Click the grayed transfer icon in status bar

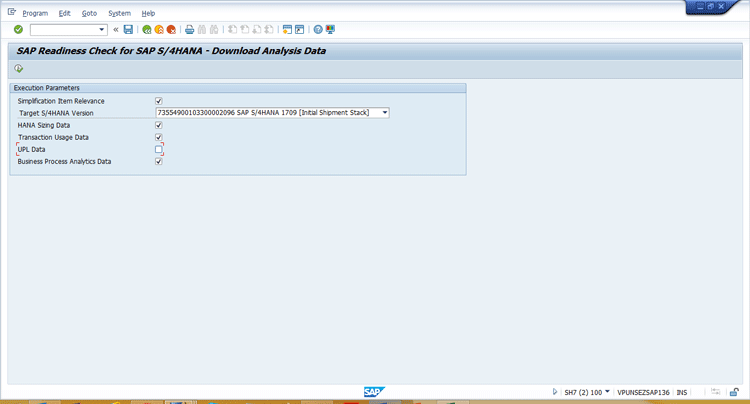pos(716,392)
